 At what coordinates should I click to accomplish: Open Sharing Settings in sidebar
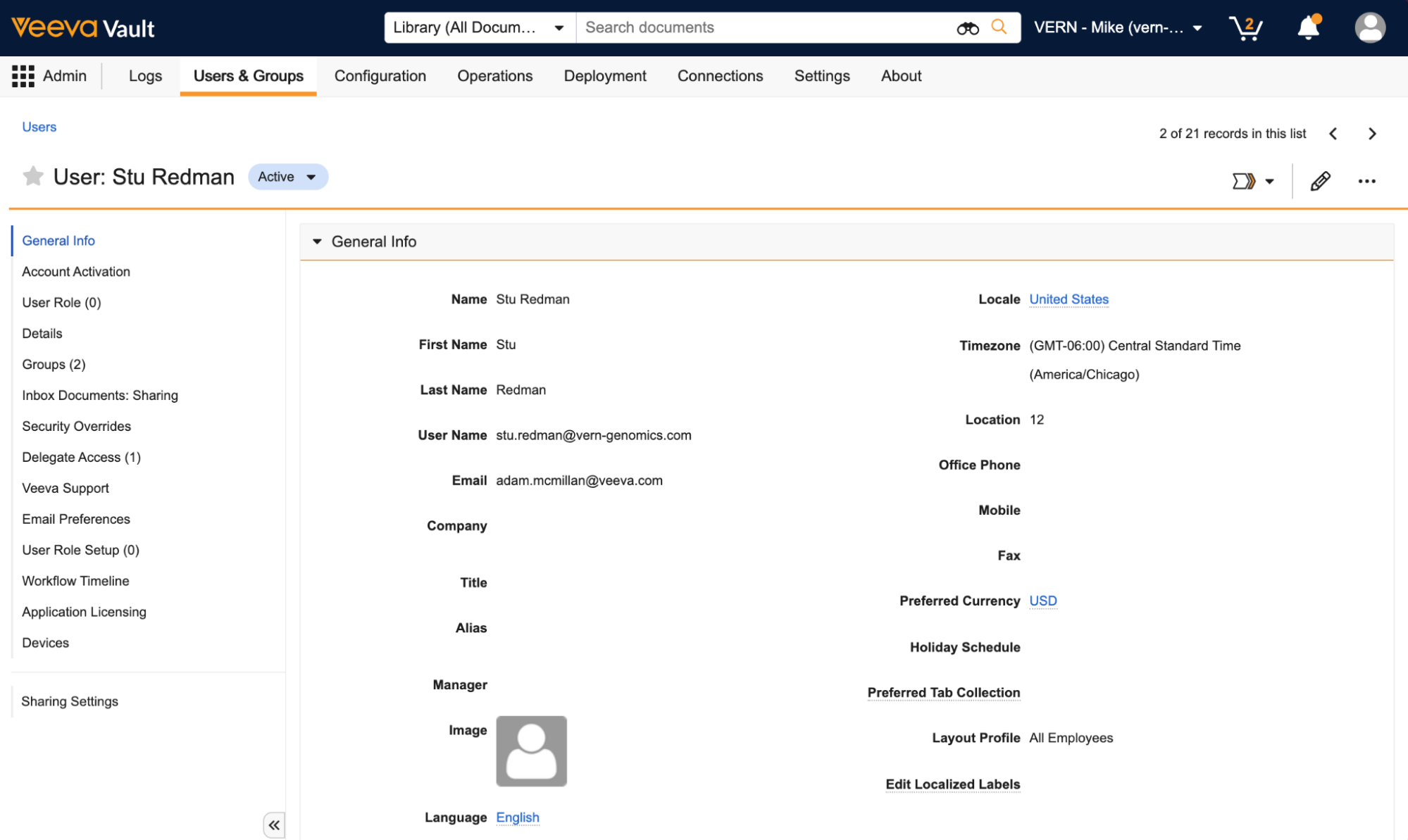pyautogui.click(x=70, y=701)
